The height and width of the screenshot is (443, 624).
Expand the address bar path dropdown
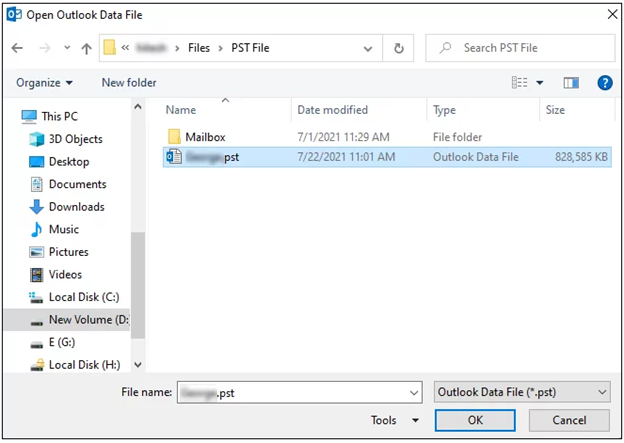tap(368, 49)
